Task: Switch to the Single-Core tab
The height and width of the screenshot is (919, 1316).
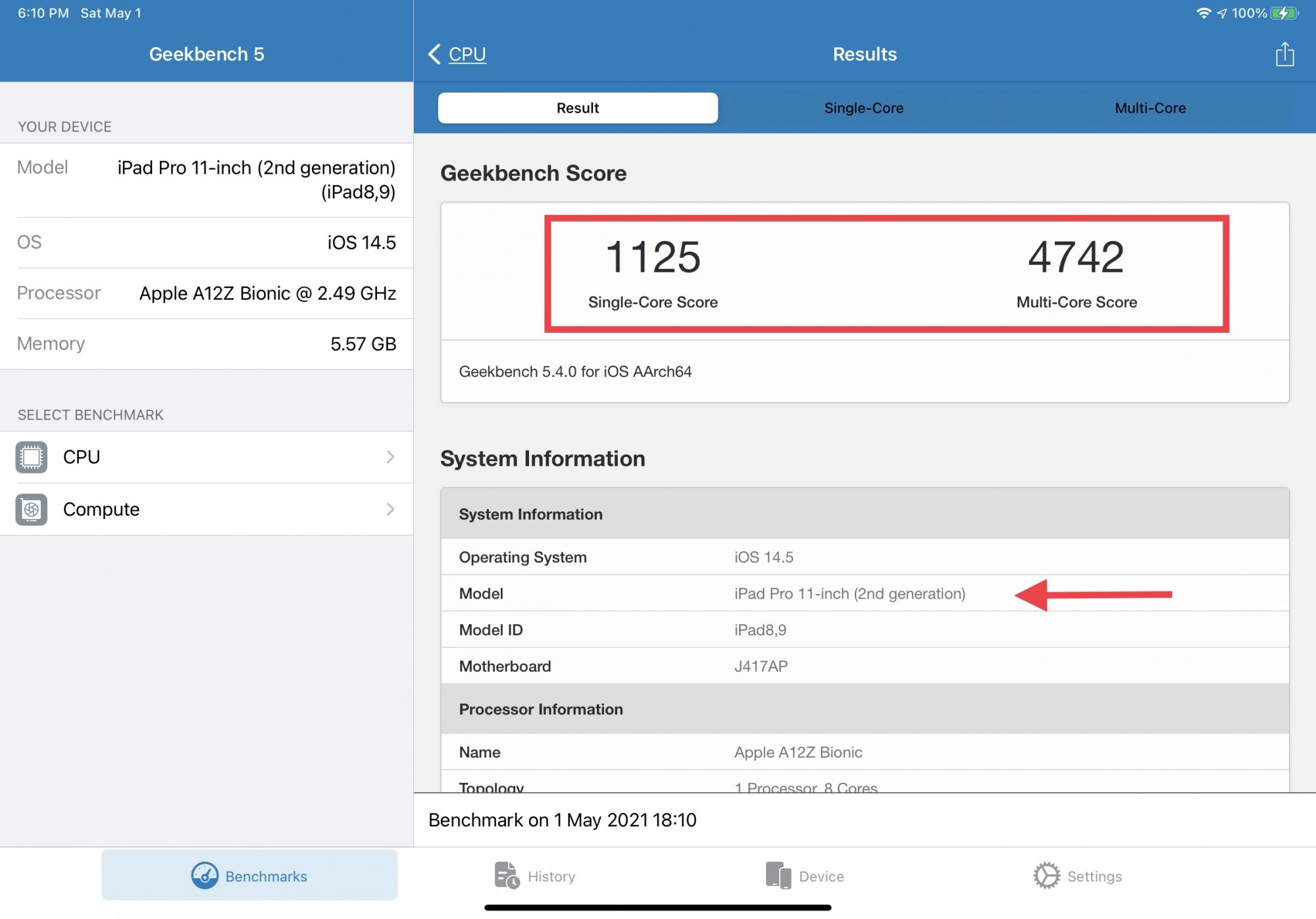Action: tap(863, 108)
